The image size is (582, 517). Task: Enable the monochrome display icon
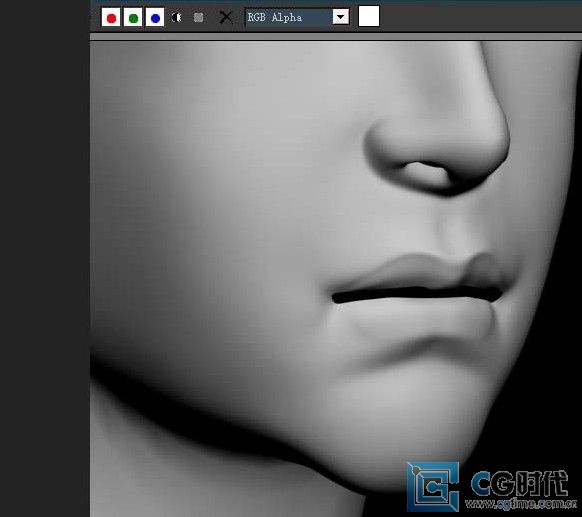coord(199,17)
